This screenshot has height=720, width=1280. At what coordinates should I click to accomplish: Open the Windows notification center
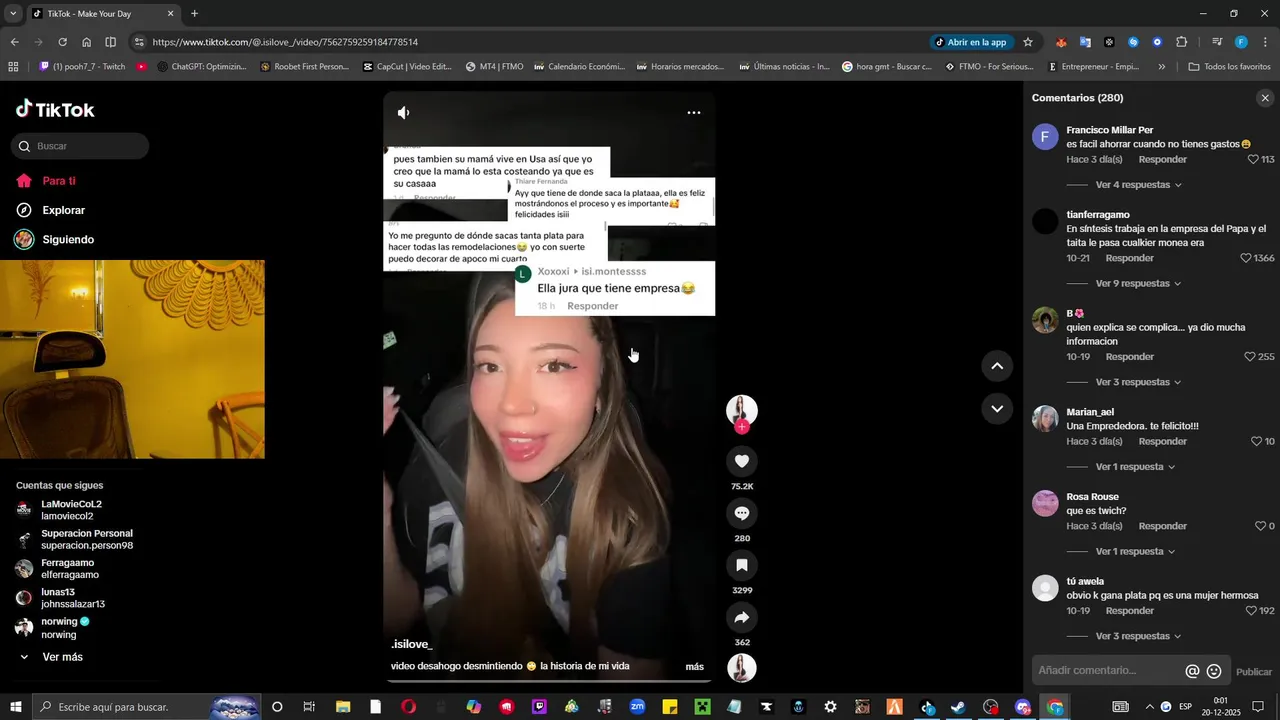[1258, 707]
